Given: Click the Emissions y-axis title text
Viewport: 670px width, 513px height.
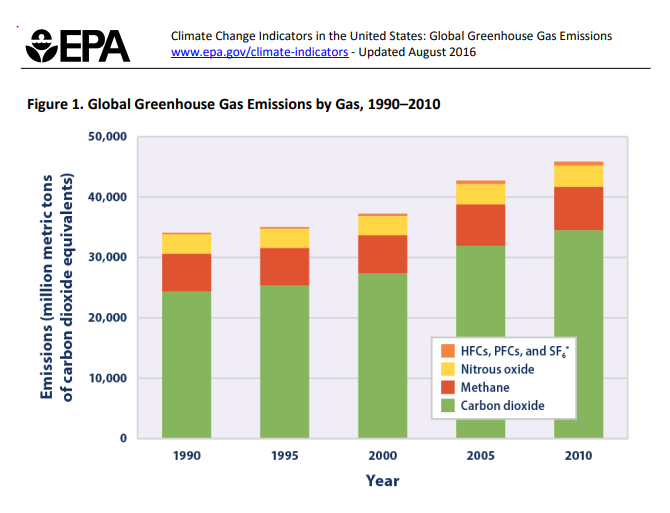Looking at the screenshot, I should 56,287.
